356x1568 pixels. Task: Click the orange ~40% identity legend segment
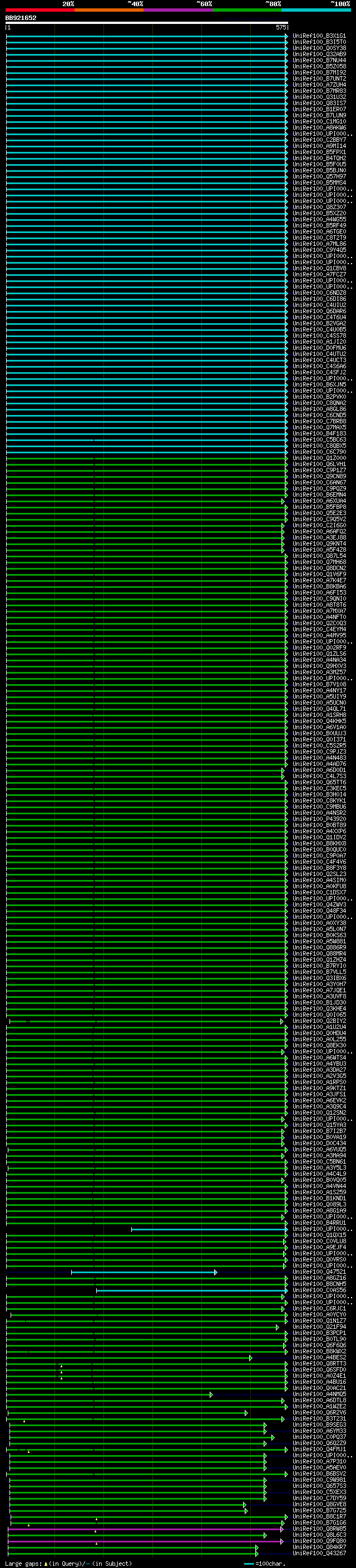[x=109, y=10]
